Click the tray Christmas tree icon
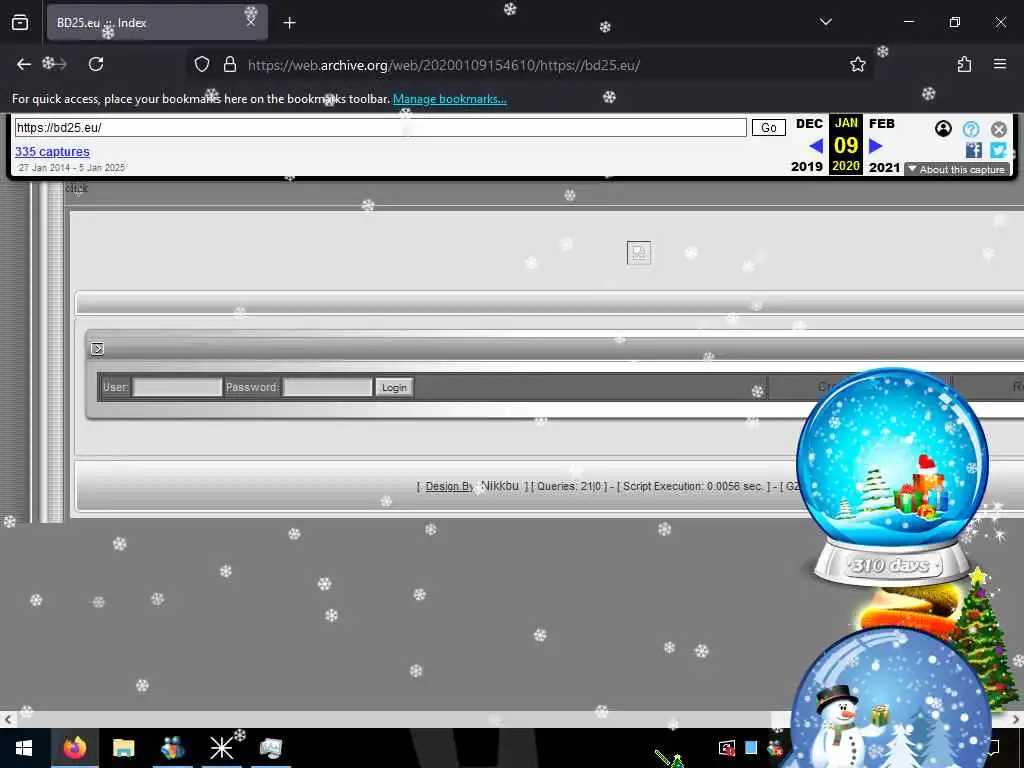Viewport: 1024px width, 768px height. click(x=677, y=761)
